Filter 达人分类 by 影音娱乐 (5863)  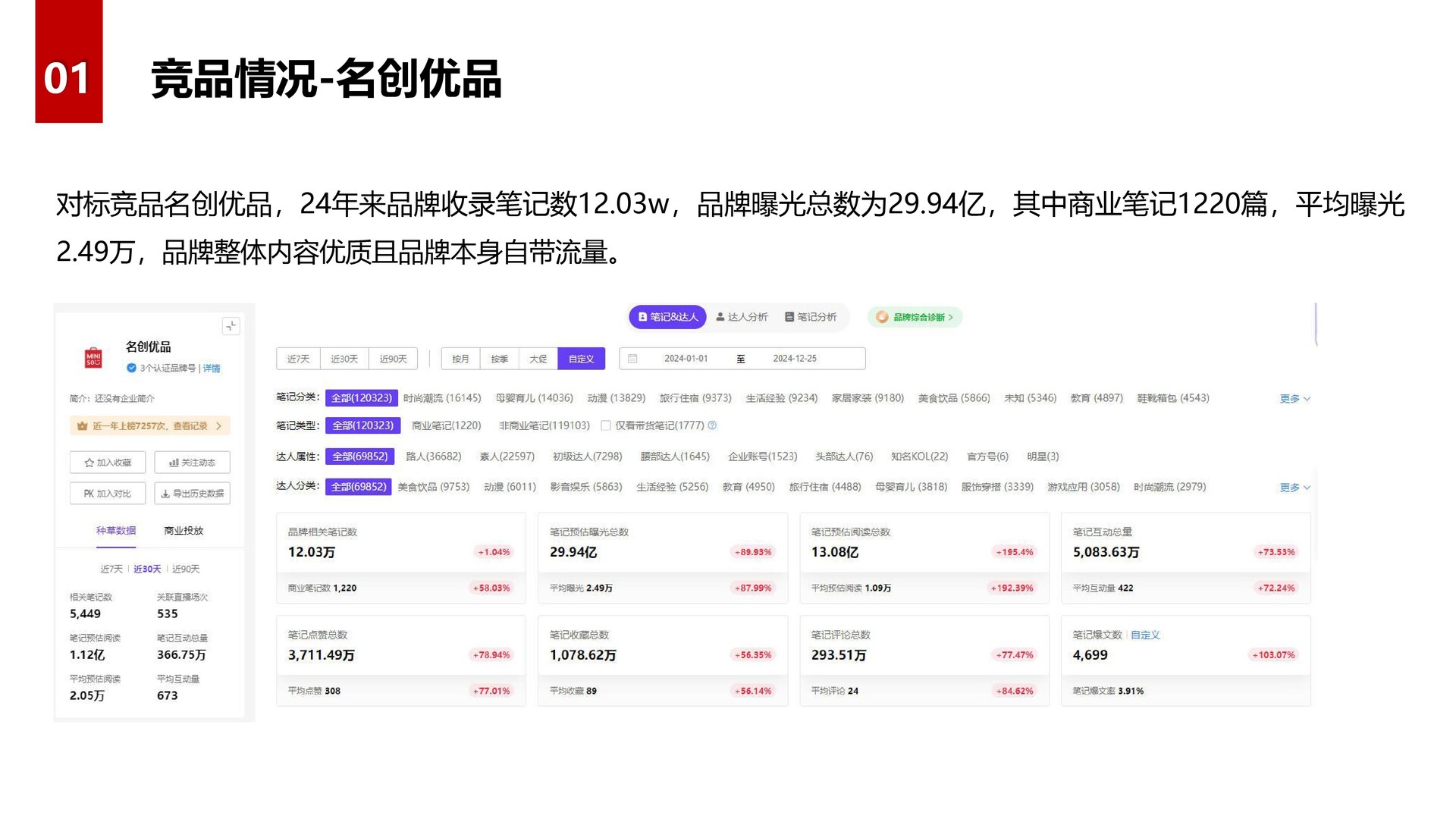coord(586,487)
